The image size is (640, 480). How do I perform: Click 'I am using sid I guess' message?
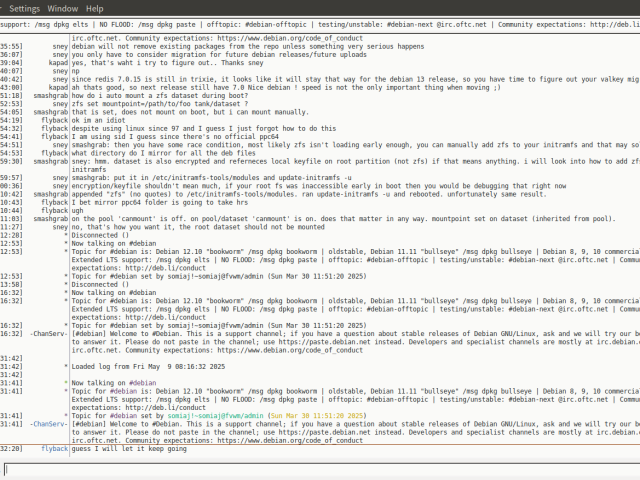click(175, 137)
